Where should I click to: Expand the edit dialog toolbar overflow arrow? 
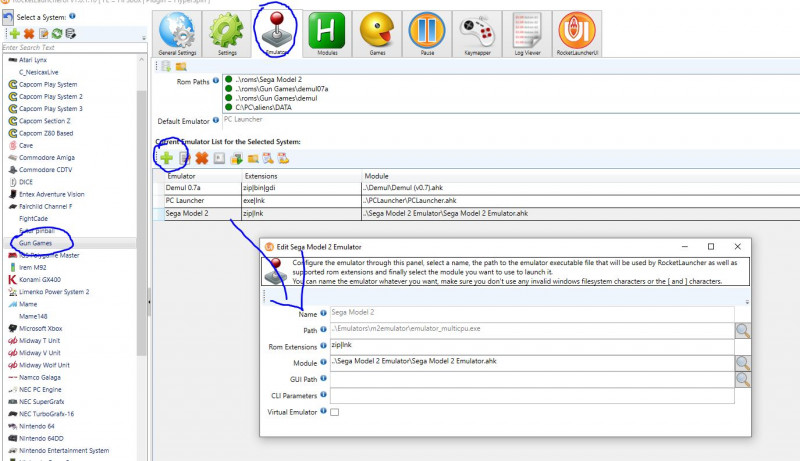tap(747, 302)
